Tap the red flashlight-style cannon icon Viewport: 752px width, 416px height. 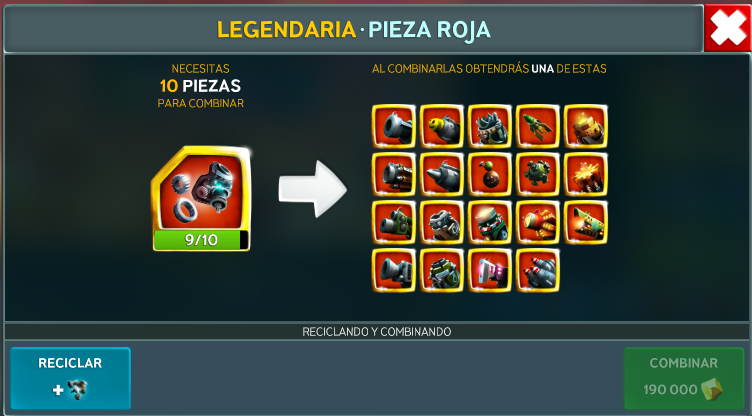(538, 222)
